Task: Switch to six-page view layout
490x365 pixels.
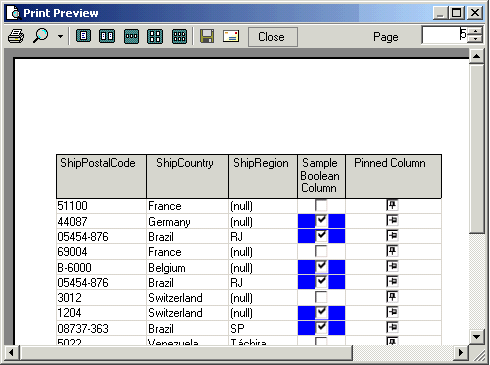Action: tap(179, 36)
